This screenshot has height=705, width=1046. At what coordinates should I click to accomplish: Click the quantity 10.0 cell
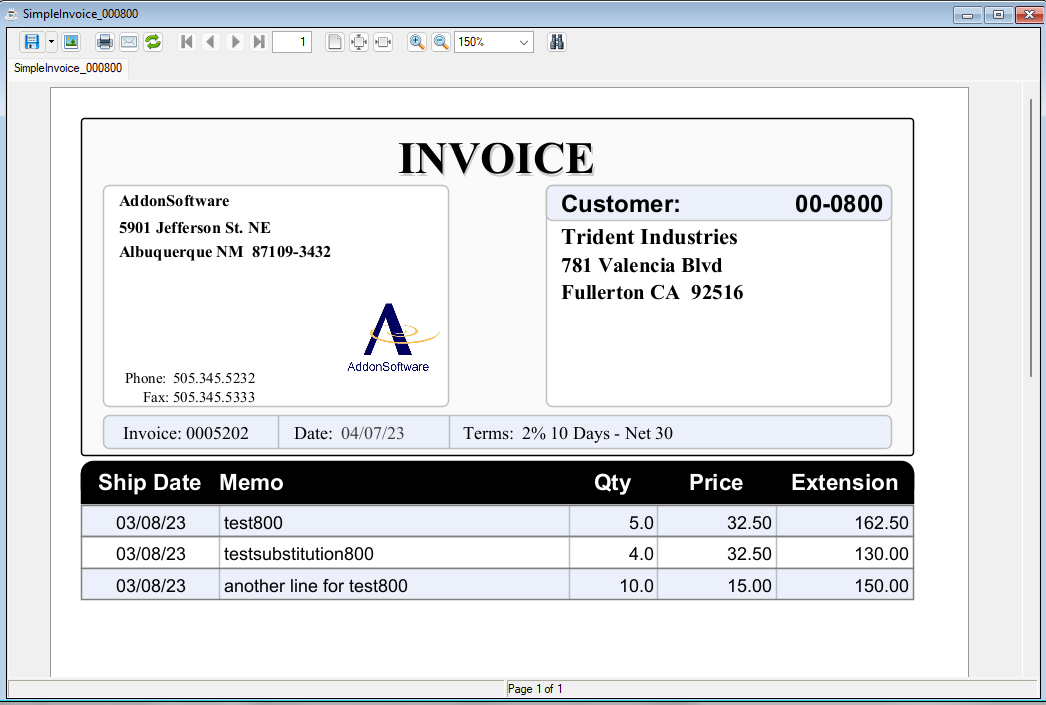tap(613, 586)
